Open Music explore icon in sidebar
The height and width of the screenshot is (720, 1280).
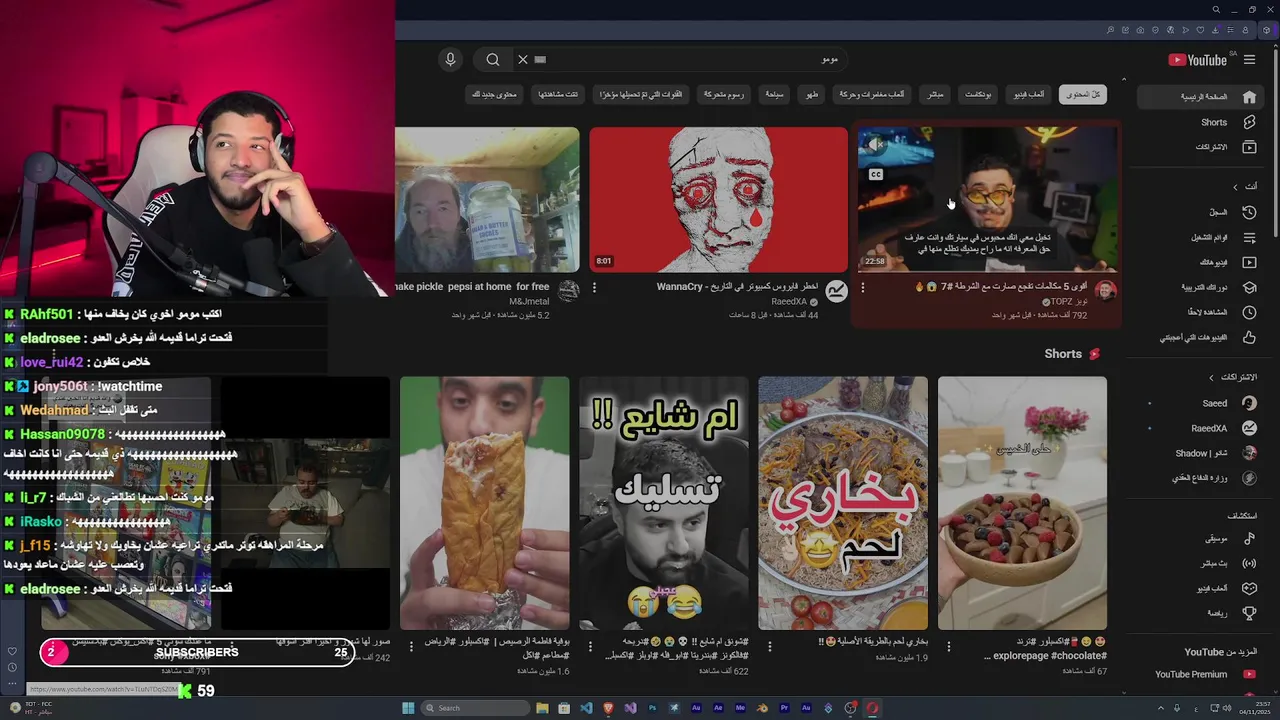(x=1249, y=538)
